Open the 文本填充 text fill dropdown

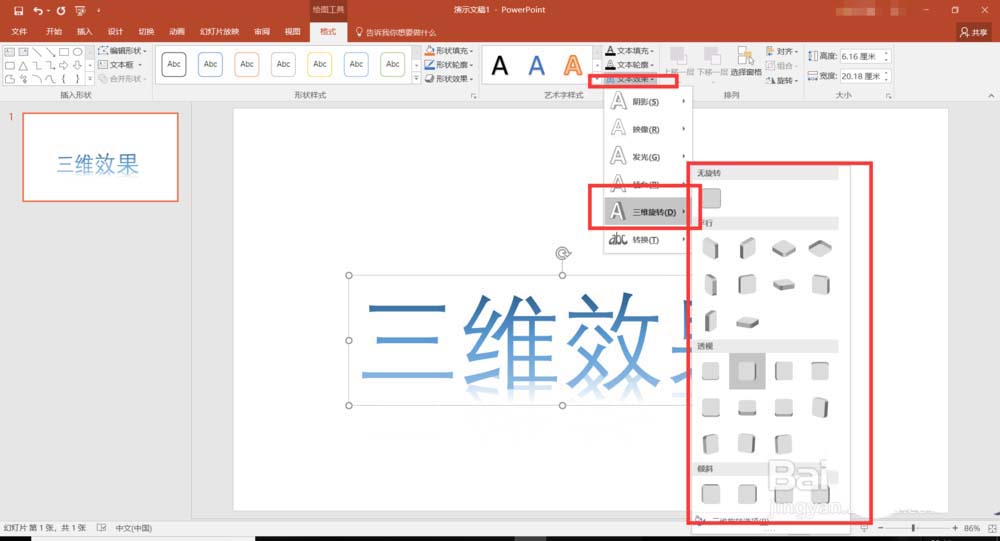pos(629,50)
